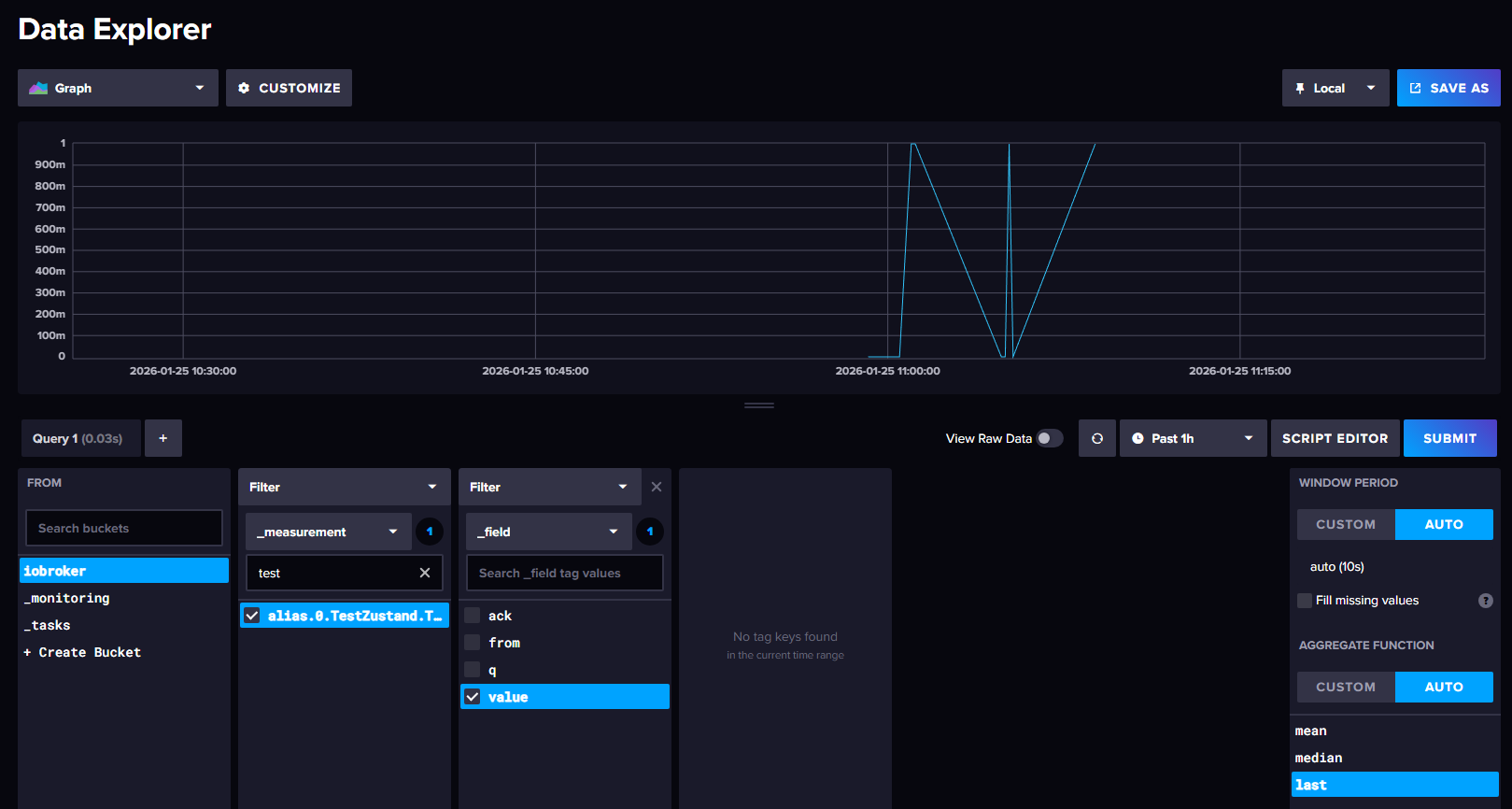
Task: Click the _field selection count badge
Action: (x=650, y=532)
